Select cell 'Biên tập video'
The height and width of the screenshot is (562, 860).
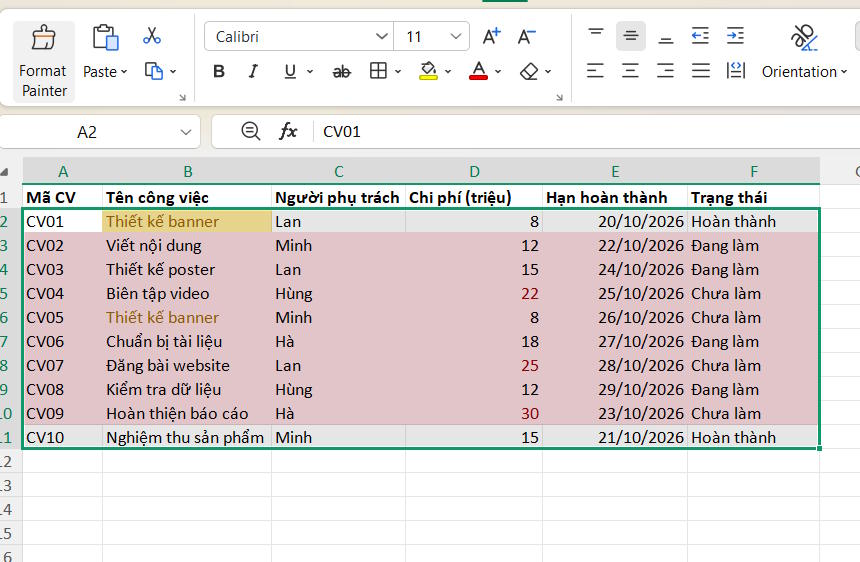tap(188, 294)
